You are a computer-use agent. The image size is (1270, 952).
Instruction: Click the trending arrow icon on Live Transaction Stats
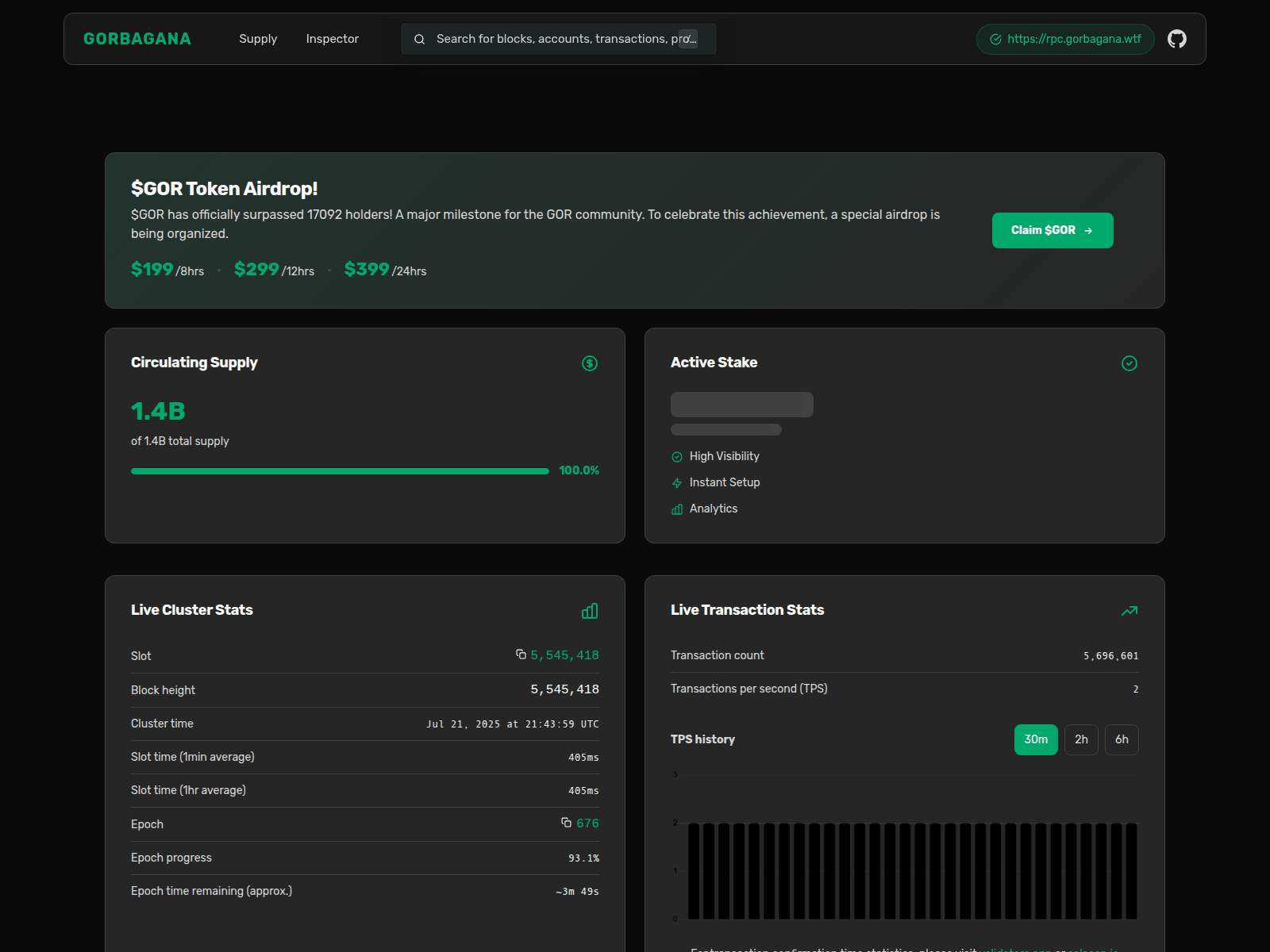click(x=1130, y=611)
